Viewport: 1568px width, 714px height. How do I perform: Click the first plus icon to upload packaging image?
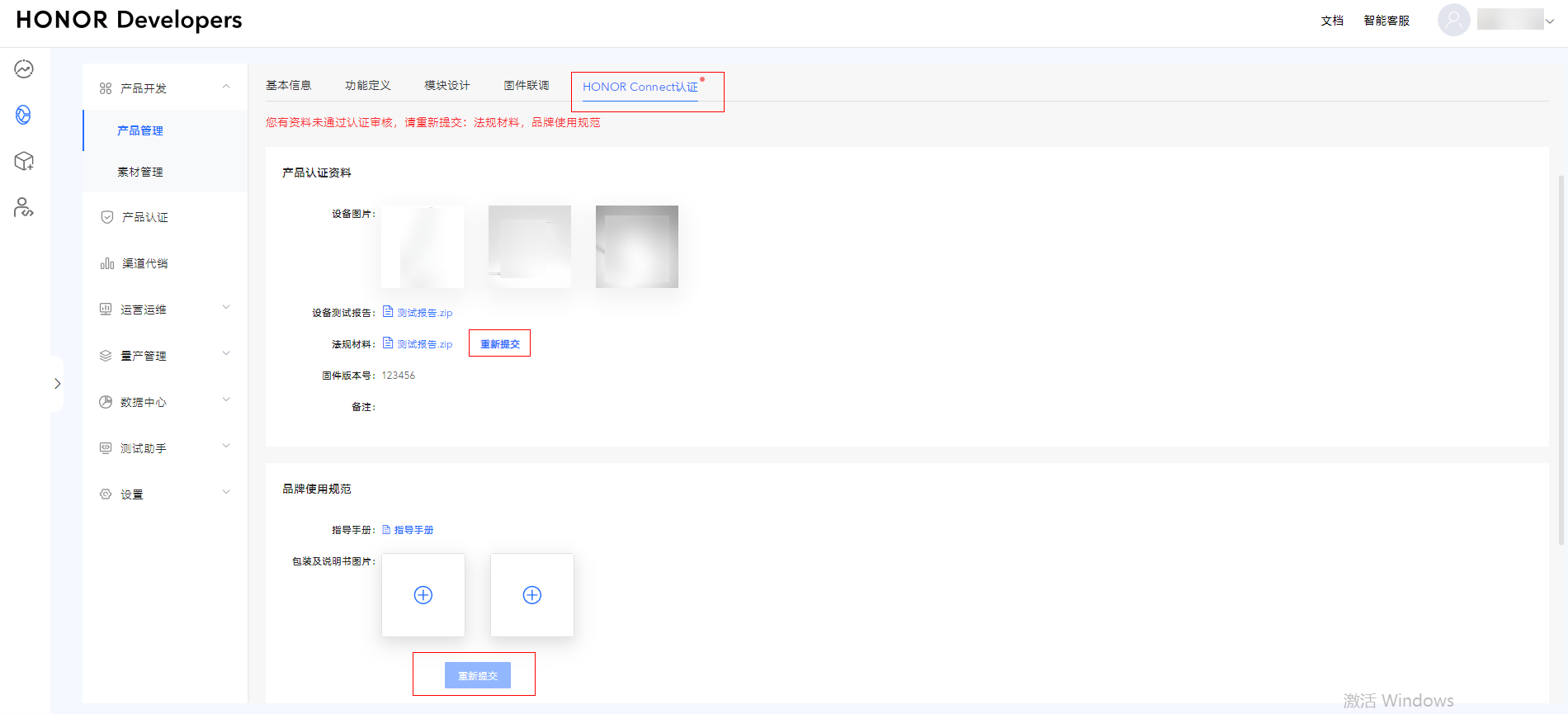point(423,595)
